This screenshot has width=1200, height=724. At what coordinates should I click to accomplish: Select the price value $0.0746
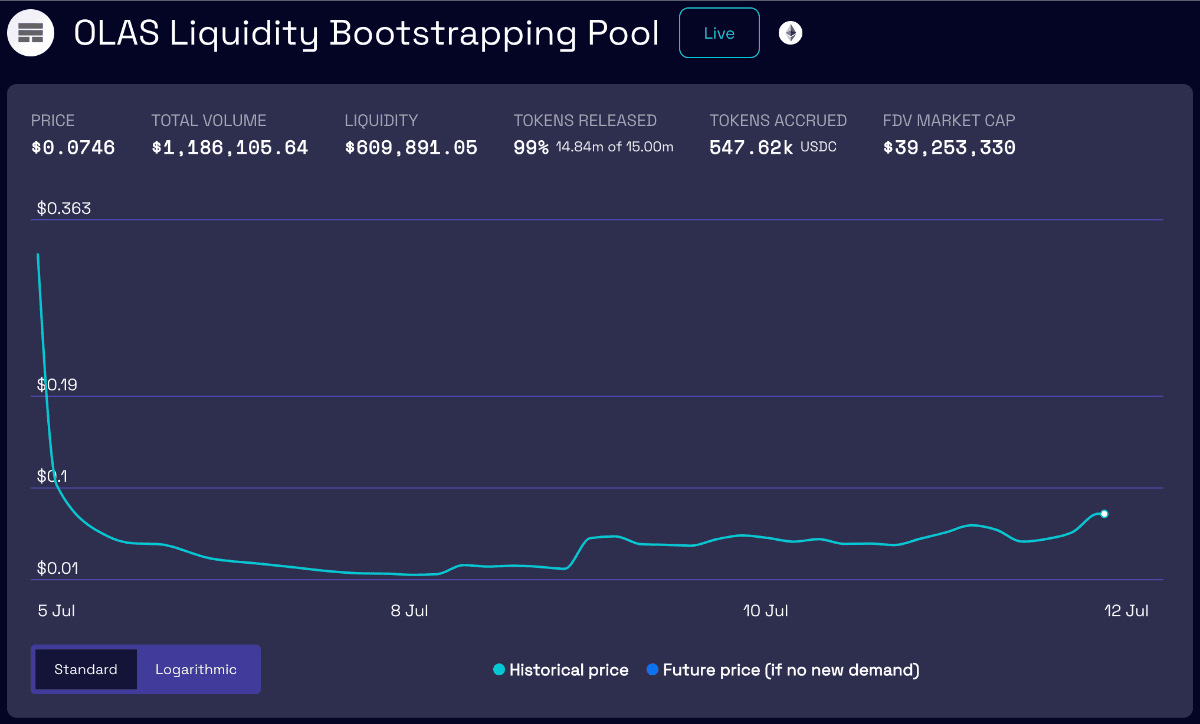click(x=73, y=148)
